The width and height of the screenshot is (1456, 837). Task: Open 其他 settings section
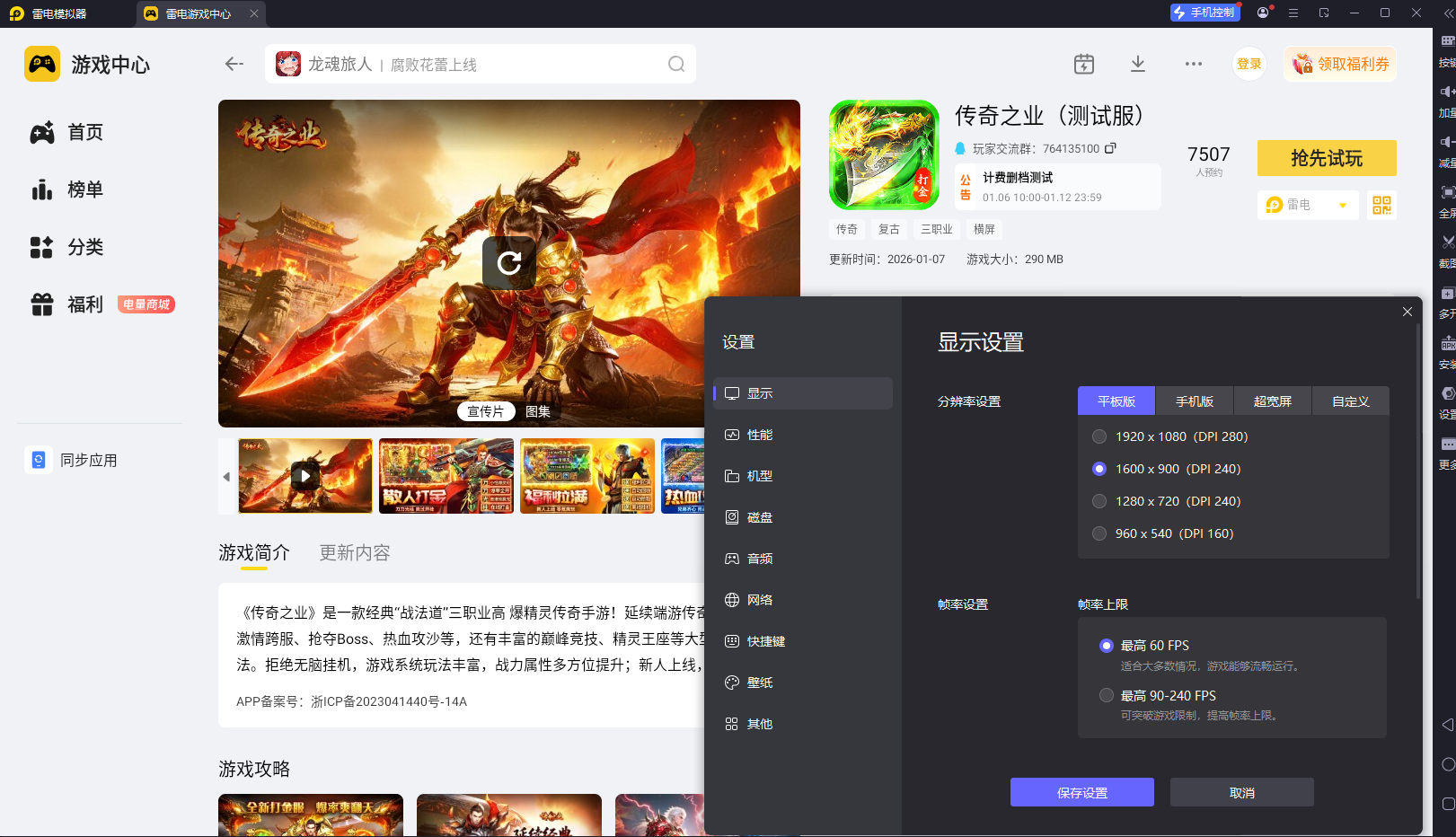(x=803, y=724)
